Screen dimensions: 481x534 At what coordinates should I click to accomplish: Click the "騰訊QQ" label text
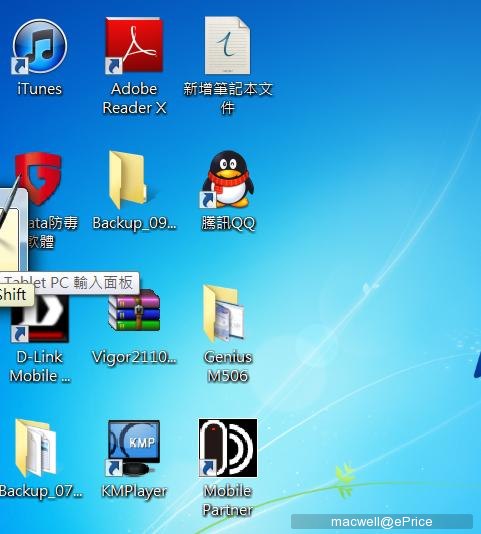(x=228, y=224)
